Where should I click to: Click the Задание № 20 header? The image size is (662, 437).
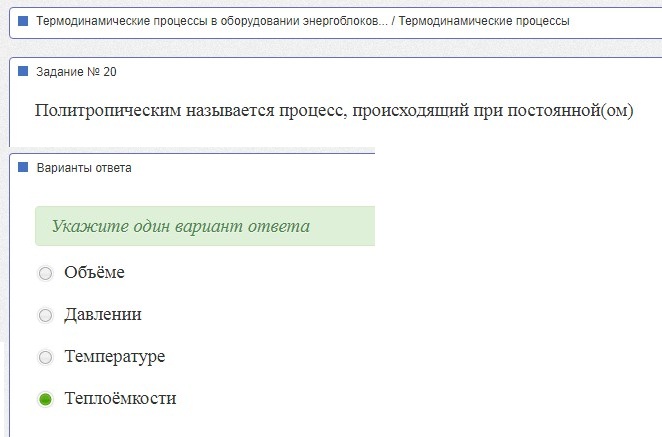tap(76, 72)
